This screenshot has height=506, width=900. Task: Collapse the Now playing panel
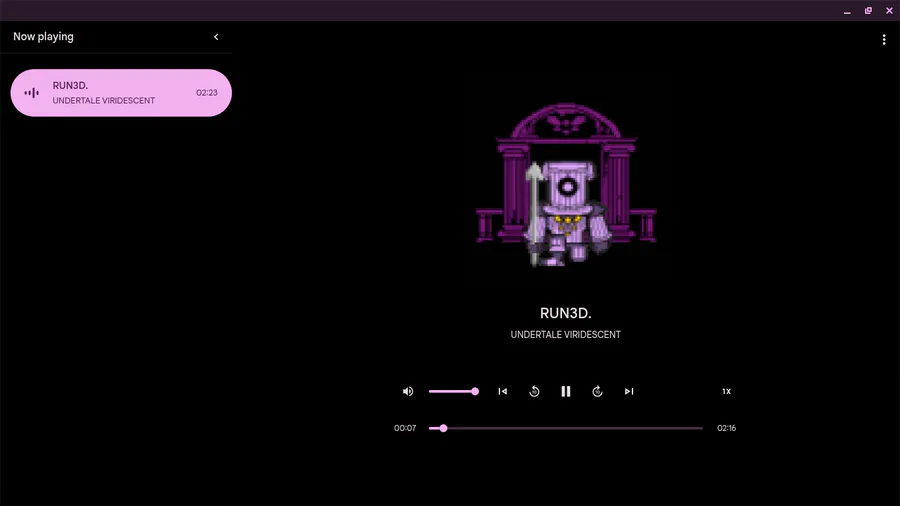(216, 37)
